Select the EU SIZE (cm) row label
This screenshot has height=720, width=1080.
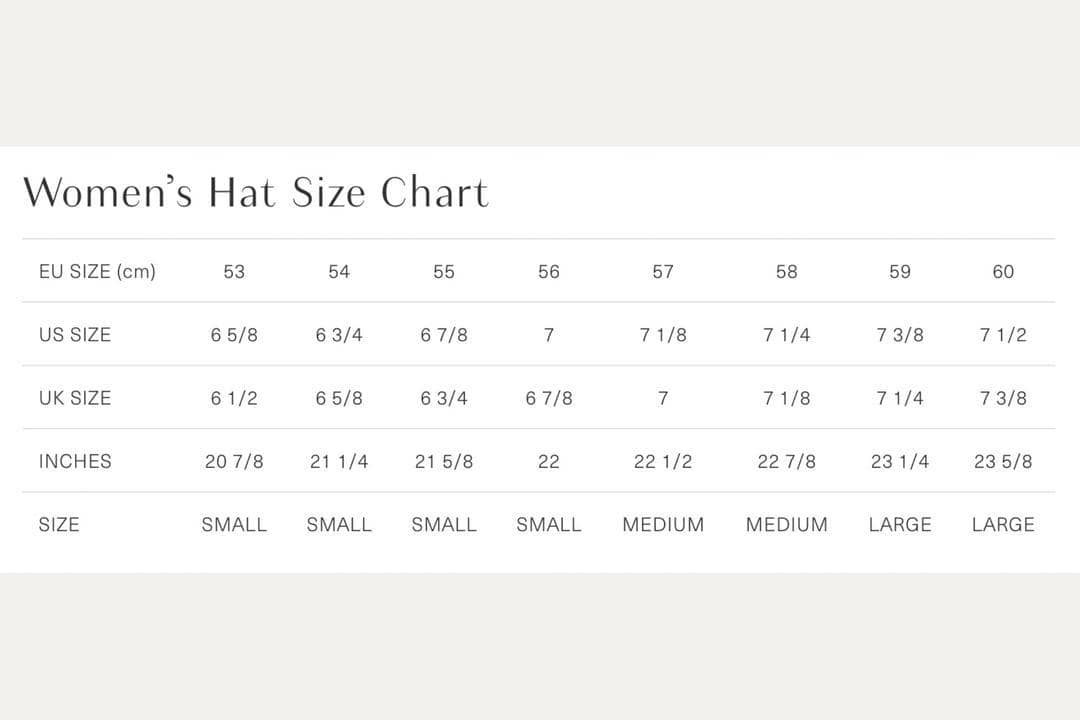pyautogui.click(x=97, y=271)
